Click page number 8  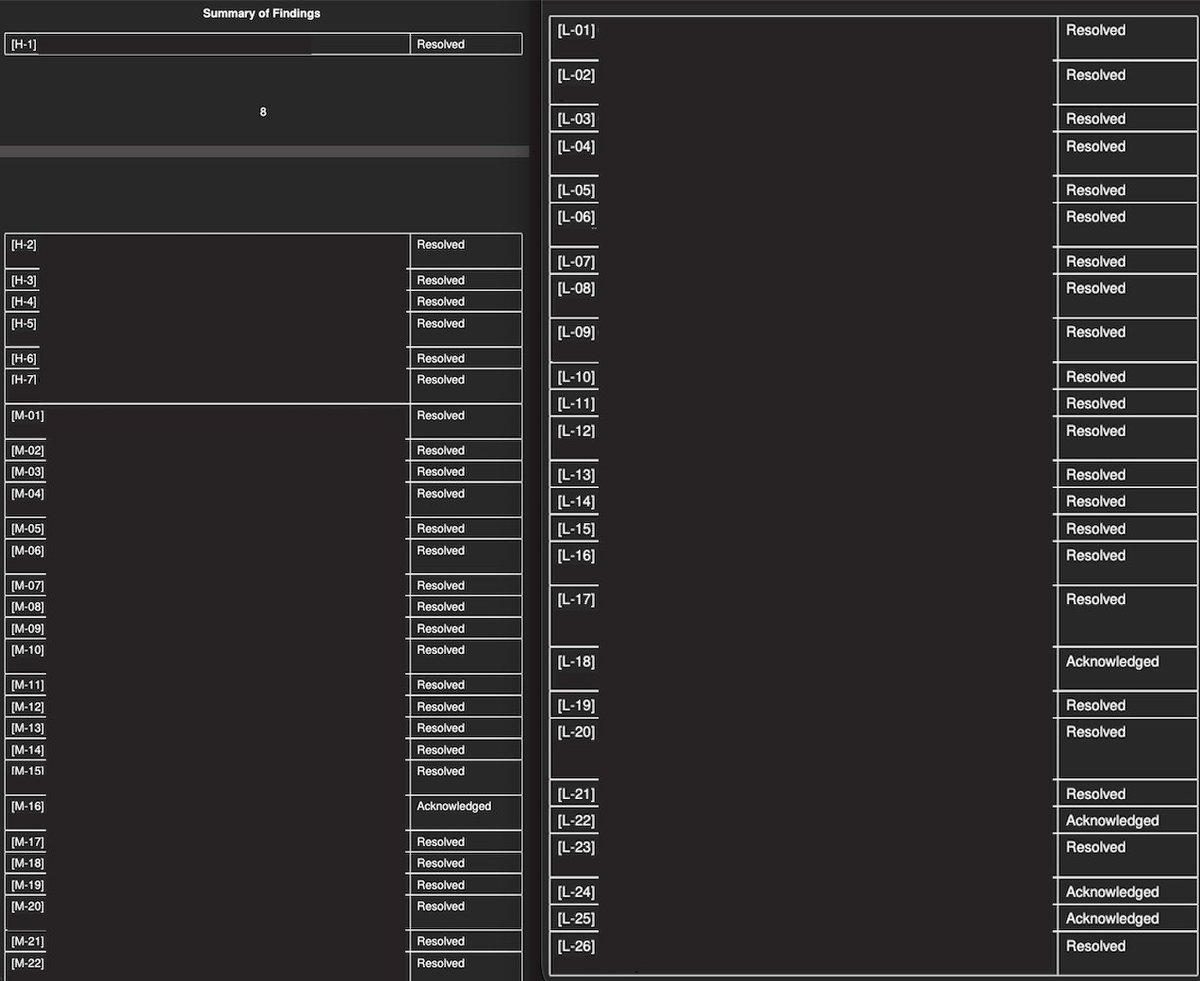pyautogui.click(x=263, y=112)
